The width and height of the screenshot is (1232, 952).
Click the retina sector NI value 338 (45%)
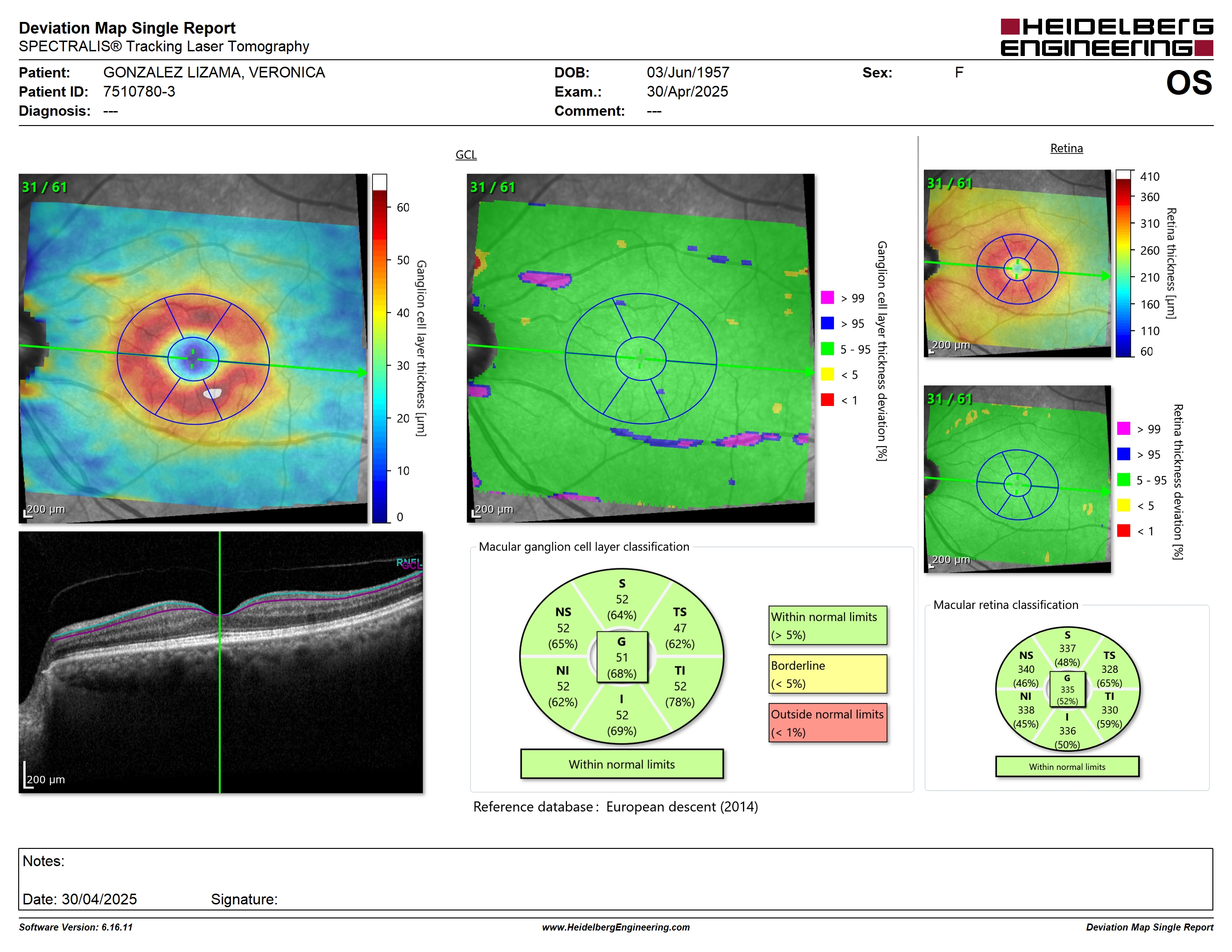pos(1026,717)
